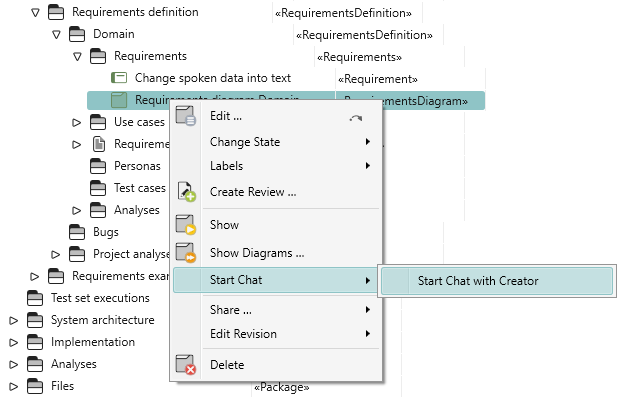Expand the Implementation tree node
628x398 pixels.
point(13,343)
